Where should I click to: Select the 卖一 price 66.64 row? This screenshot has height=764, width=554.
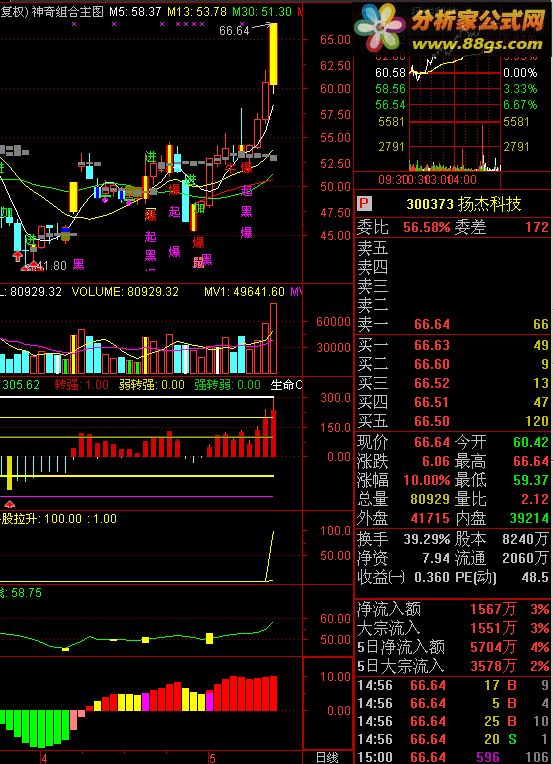tap(454, 325)
